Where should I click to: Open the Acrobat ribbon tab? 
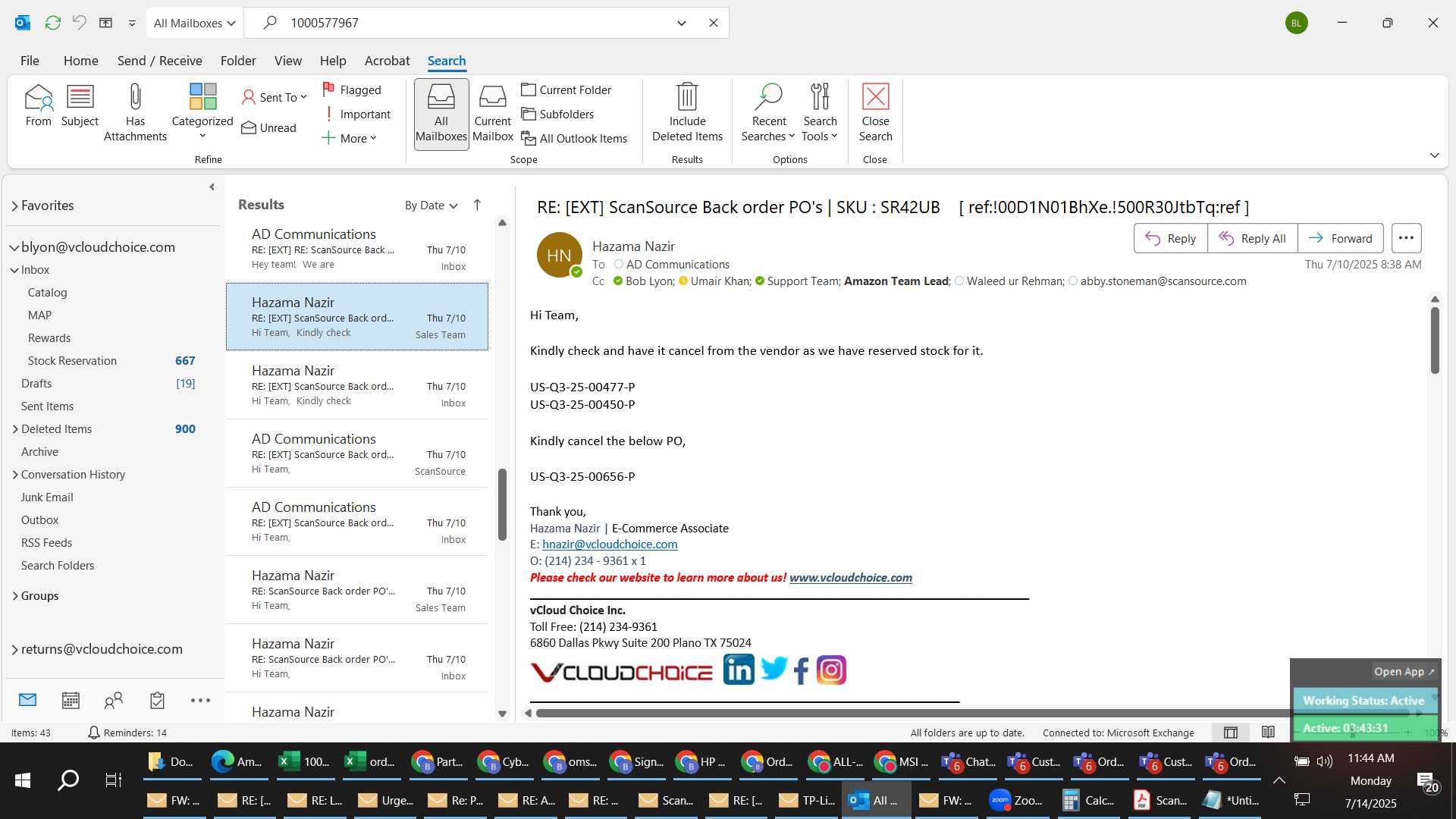coord(387,61)
